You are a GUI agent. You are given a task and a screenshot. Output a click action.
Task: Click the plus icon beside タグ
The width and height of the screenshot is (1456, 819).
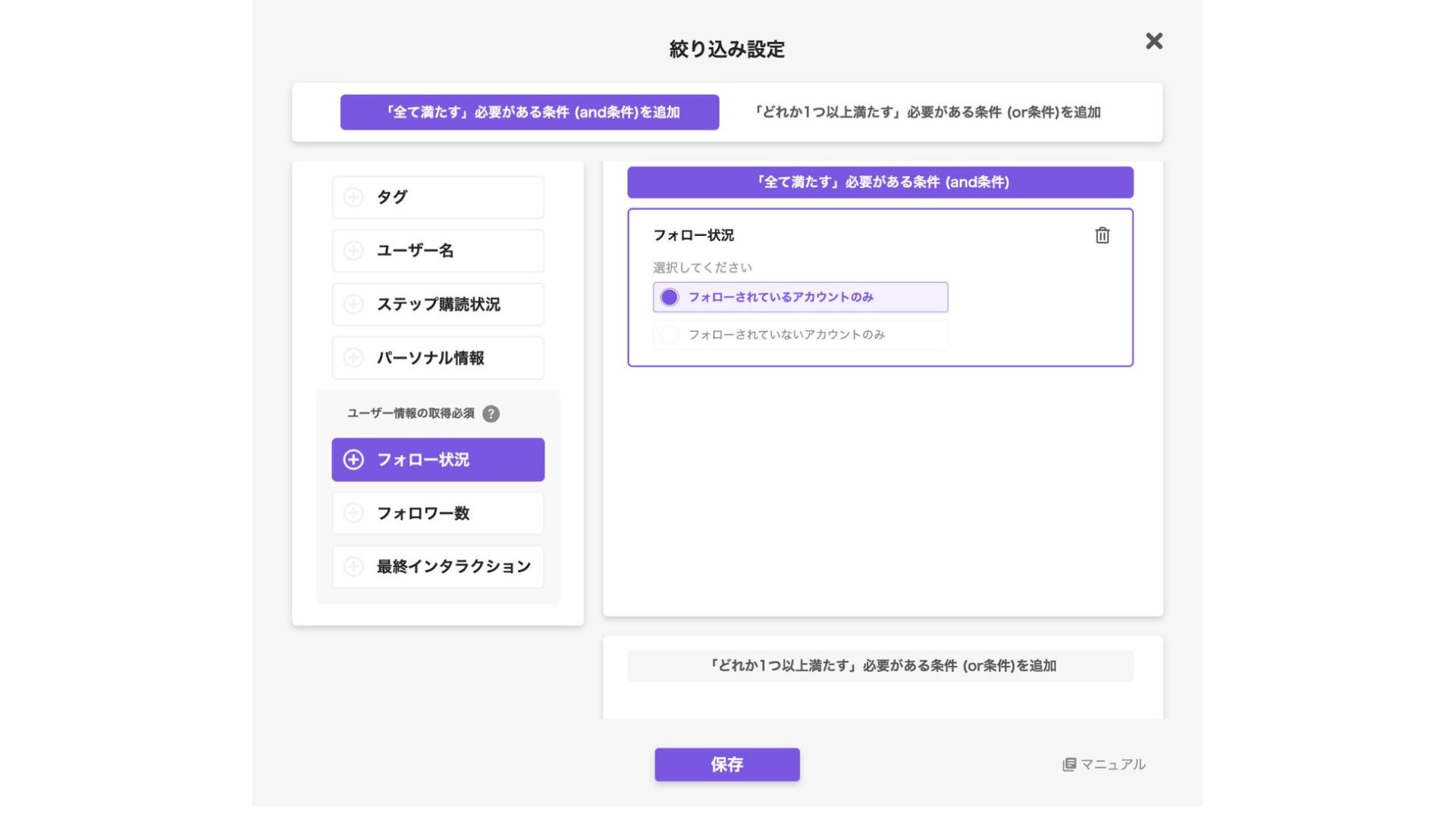(353, 197)
